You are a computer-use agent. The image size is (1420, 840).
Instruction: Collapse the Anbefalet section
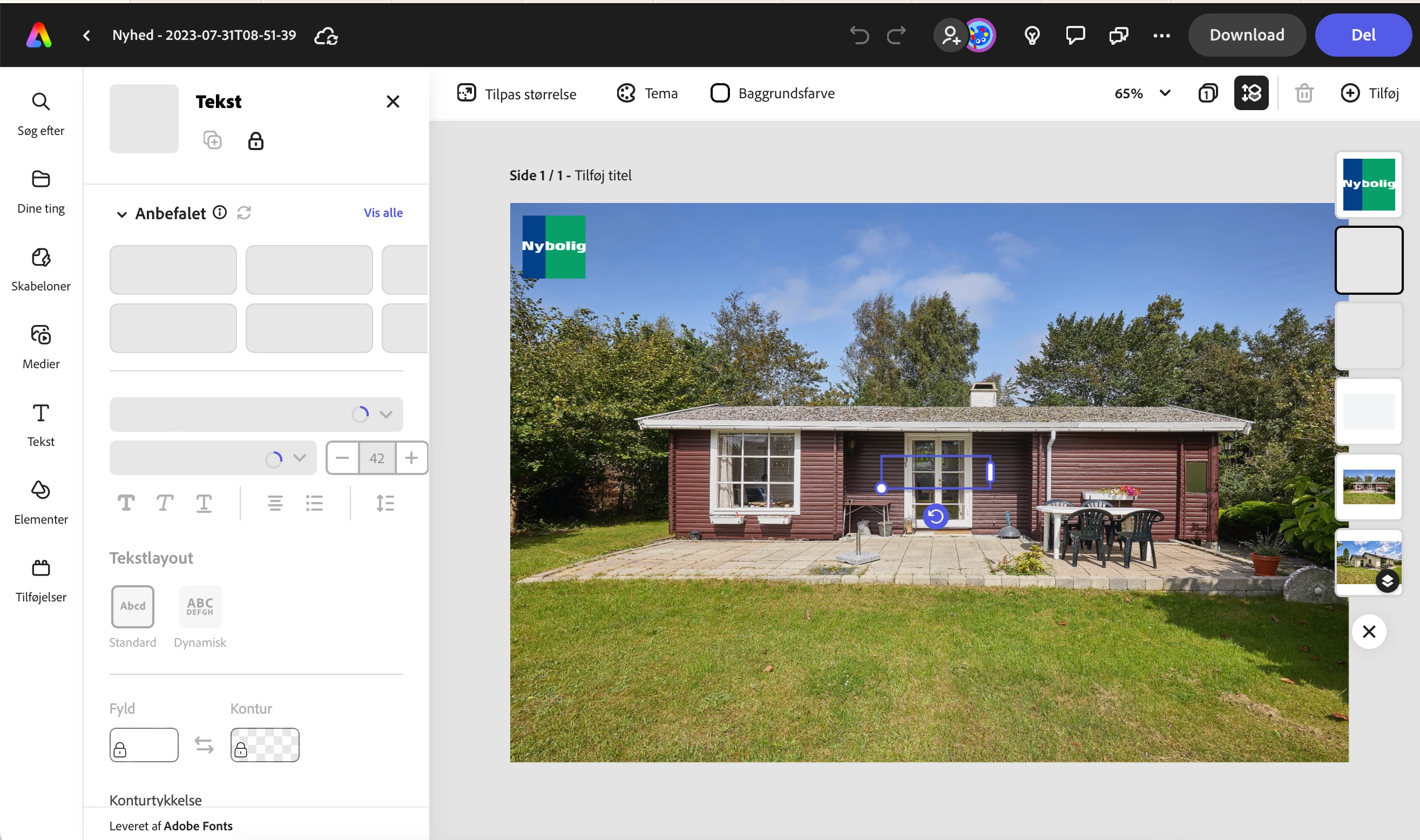coord(121,214)
